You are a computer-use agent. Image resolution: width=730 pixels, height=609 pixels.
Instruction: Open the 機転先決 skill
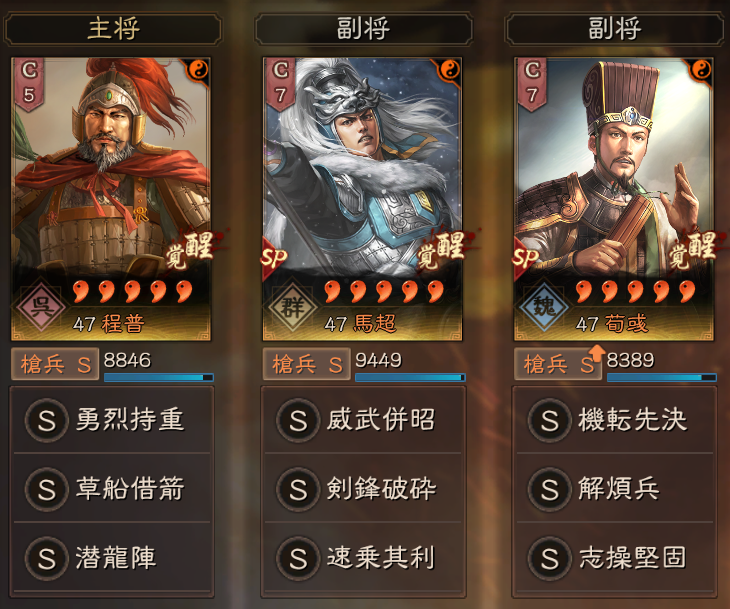point(615,420)
